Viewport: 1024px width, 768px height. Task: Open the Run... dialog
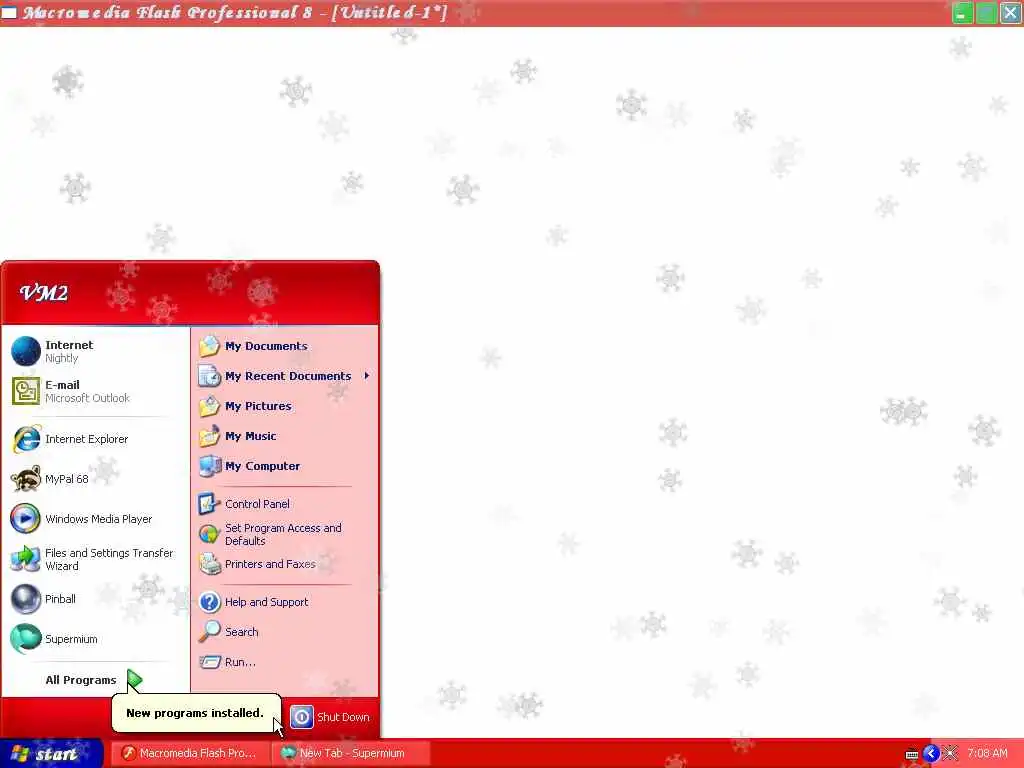285,662
